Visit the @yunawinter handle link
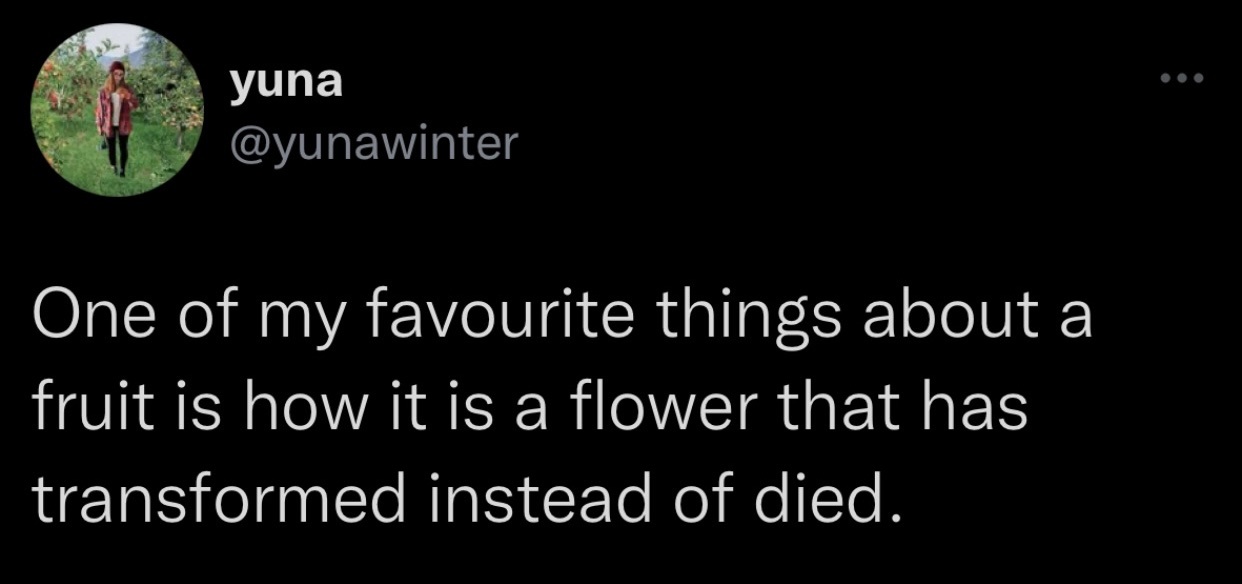Image resolution: width=1242 pixels, height=584 pixels. [375, 146]
